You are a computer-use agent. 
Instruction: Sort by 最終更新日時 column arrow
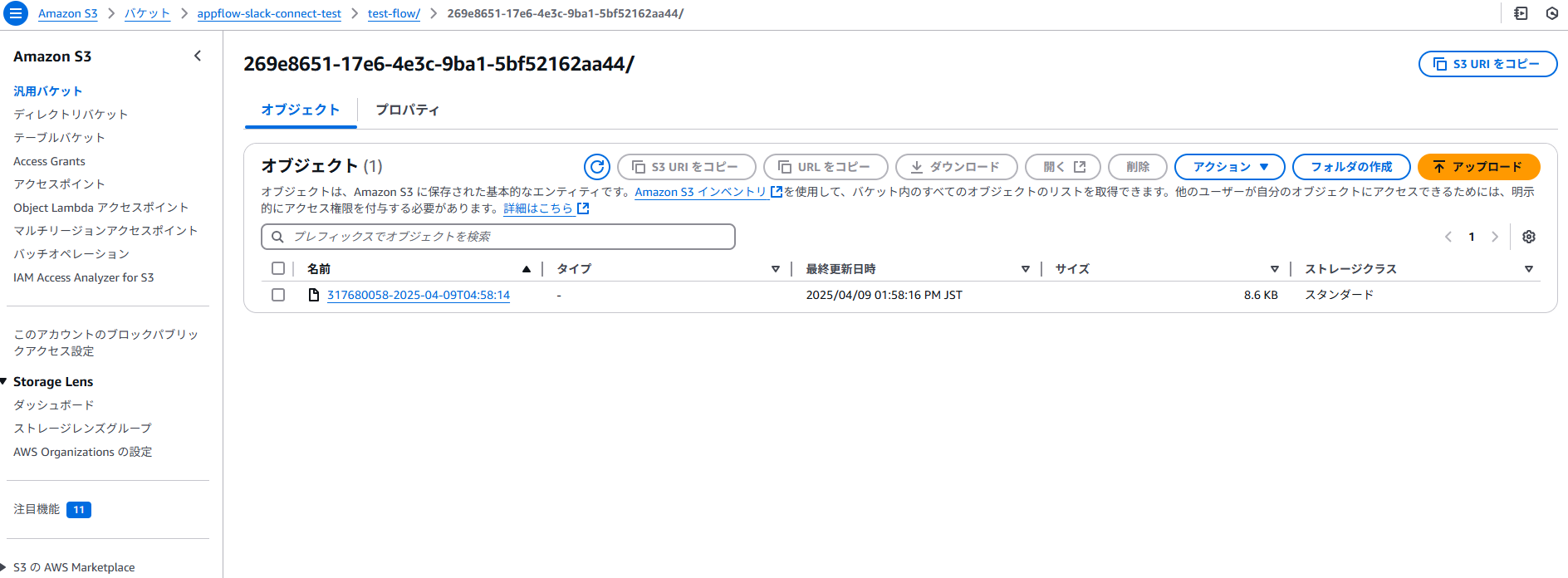tap(1025, 269)
